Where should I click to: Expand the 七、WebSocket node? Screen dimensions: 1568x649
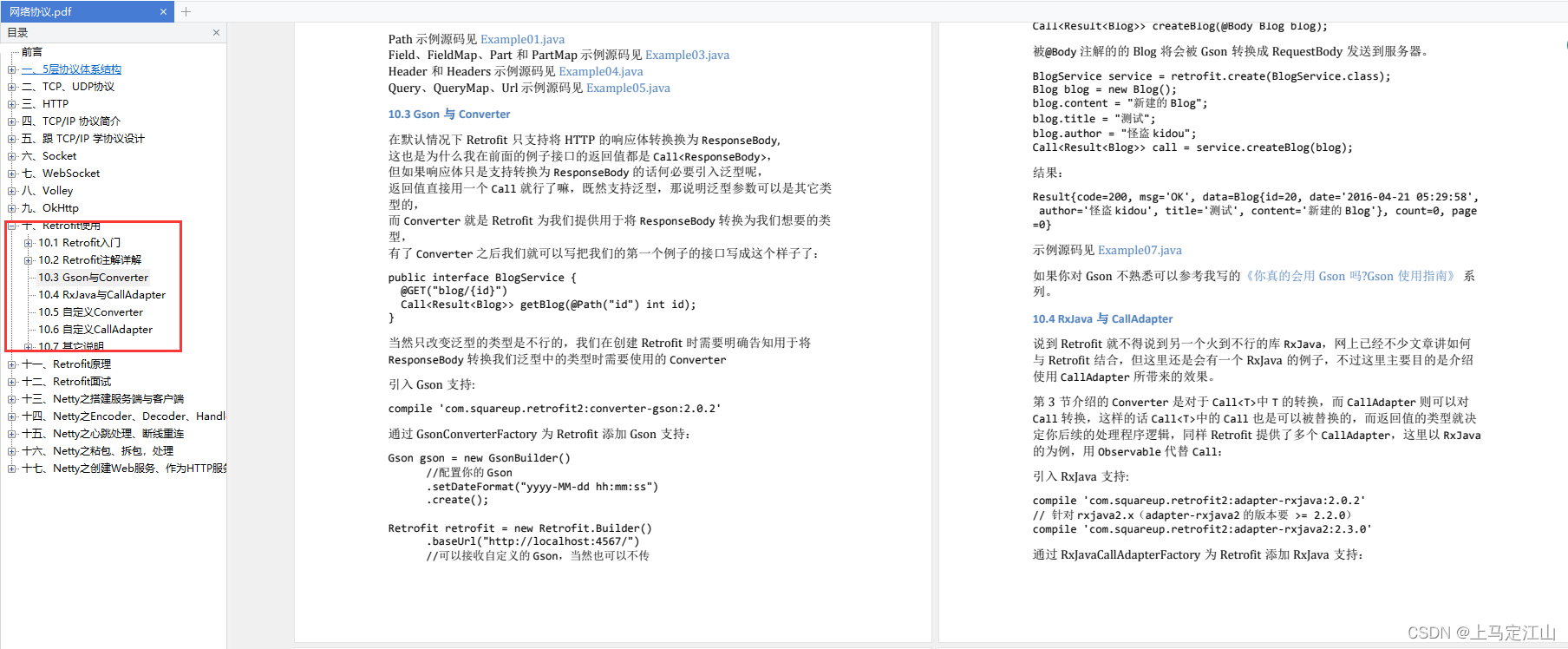[11, 174]
